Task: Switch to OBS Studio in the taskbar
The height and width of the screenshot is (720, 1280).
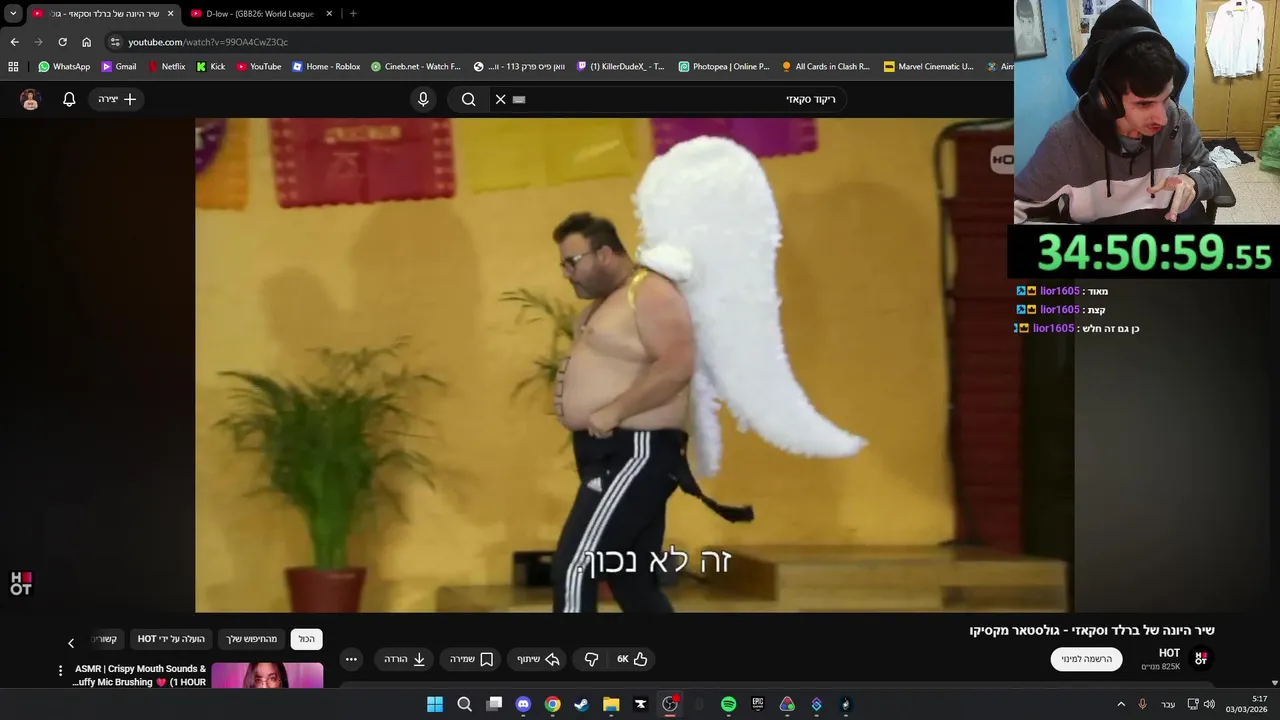Action: pos(670,704)
